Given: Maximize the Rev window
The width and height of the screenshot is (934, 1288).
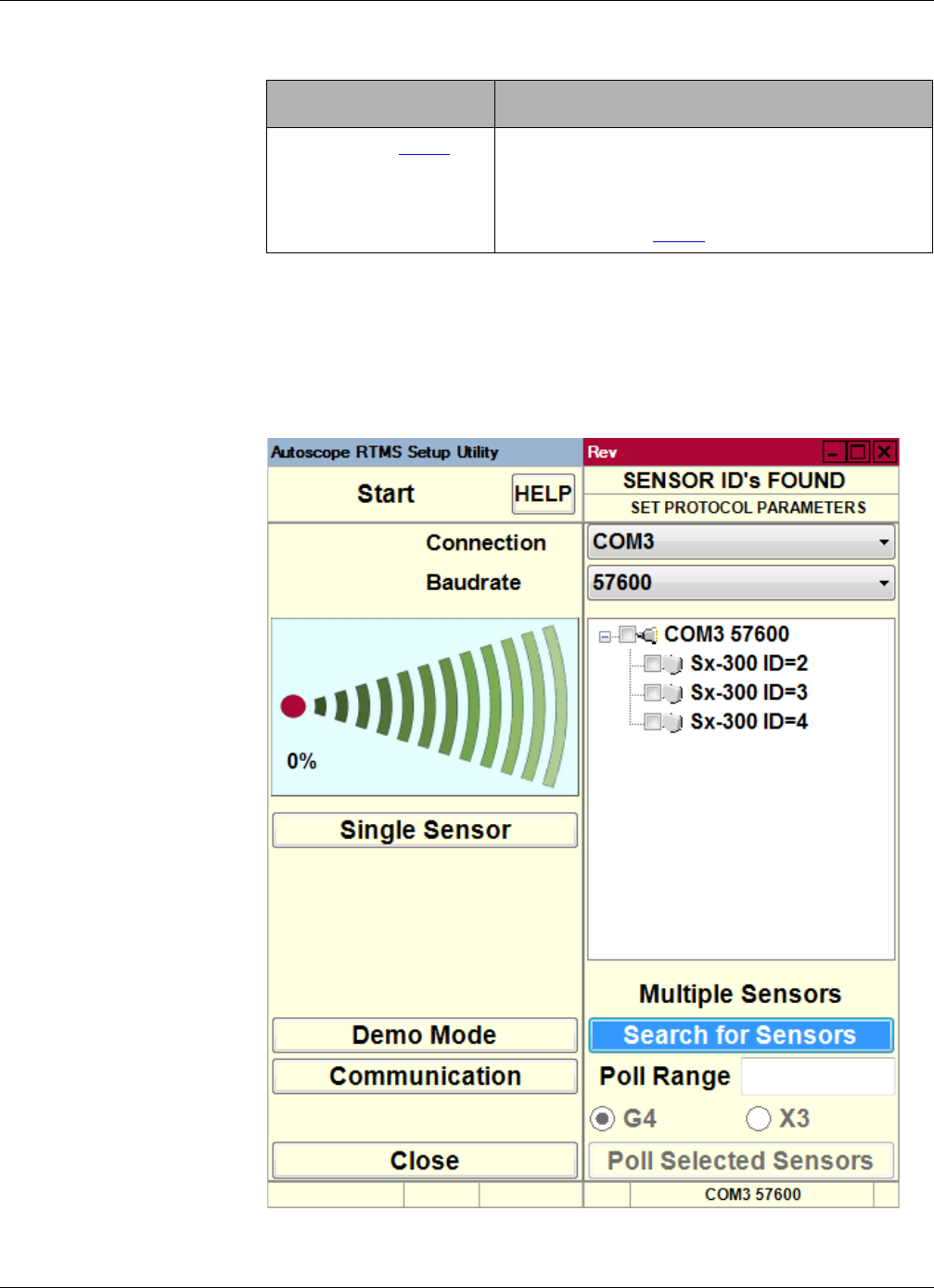Looking at the screenshot, I should pos(859,452).
